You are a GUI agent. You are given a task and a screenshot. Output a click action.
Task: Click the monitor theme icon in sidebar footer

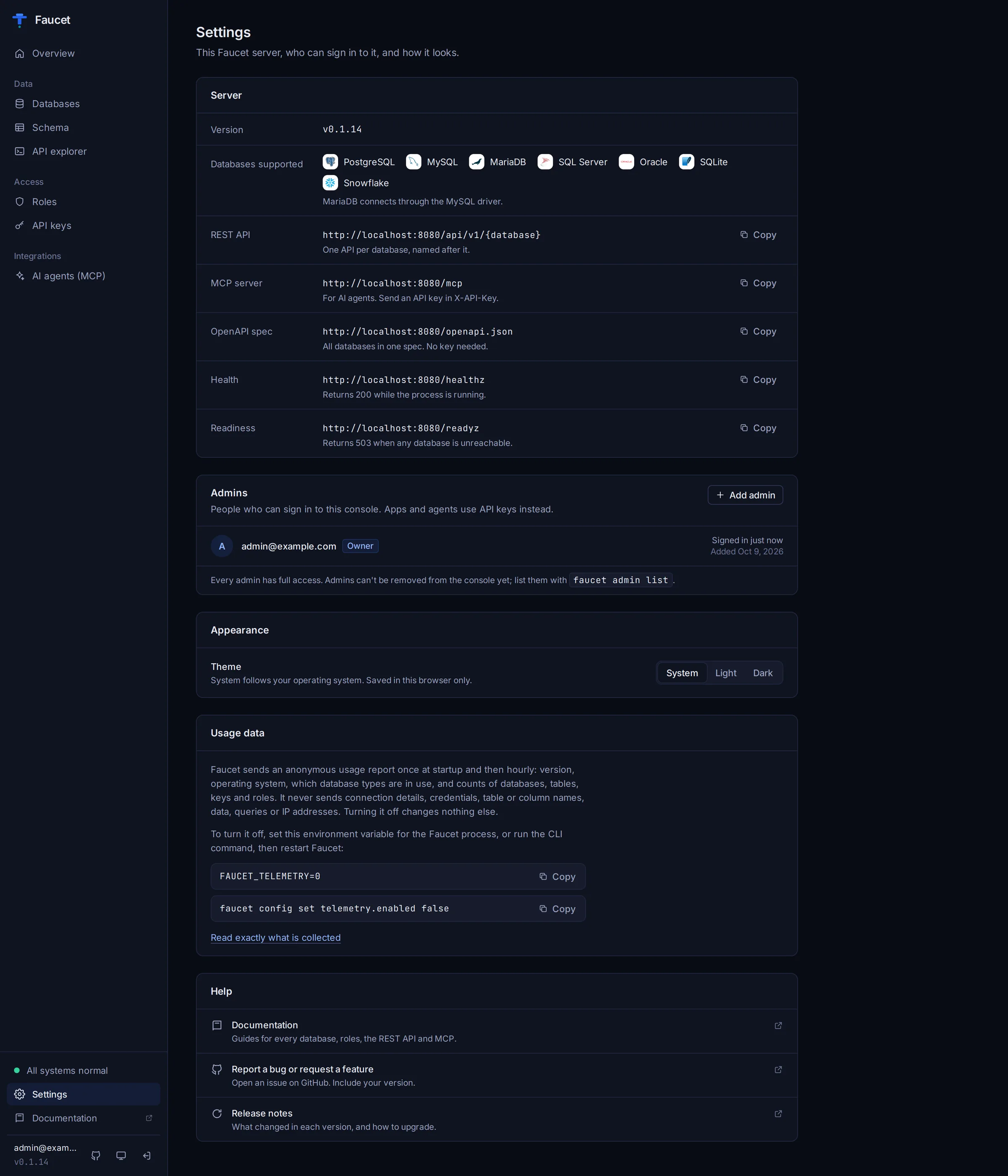(121, 1155)
